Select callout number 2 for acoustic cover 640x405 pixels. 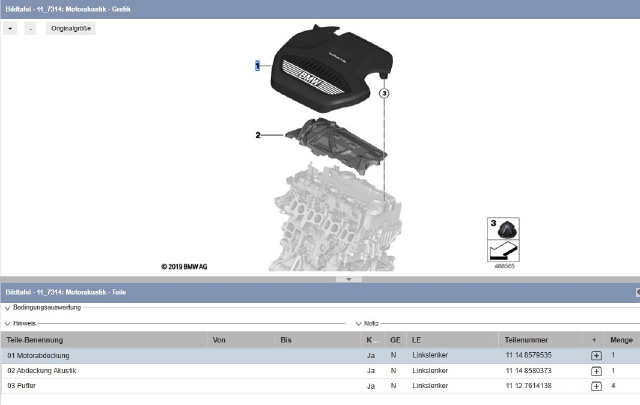(x=258, y=135)
